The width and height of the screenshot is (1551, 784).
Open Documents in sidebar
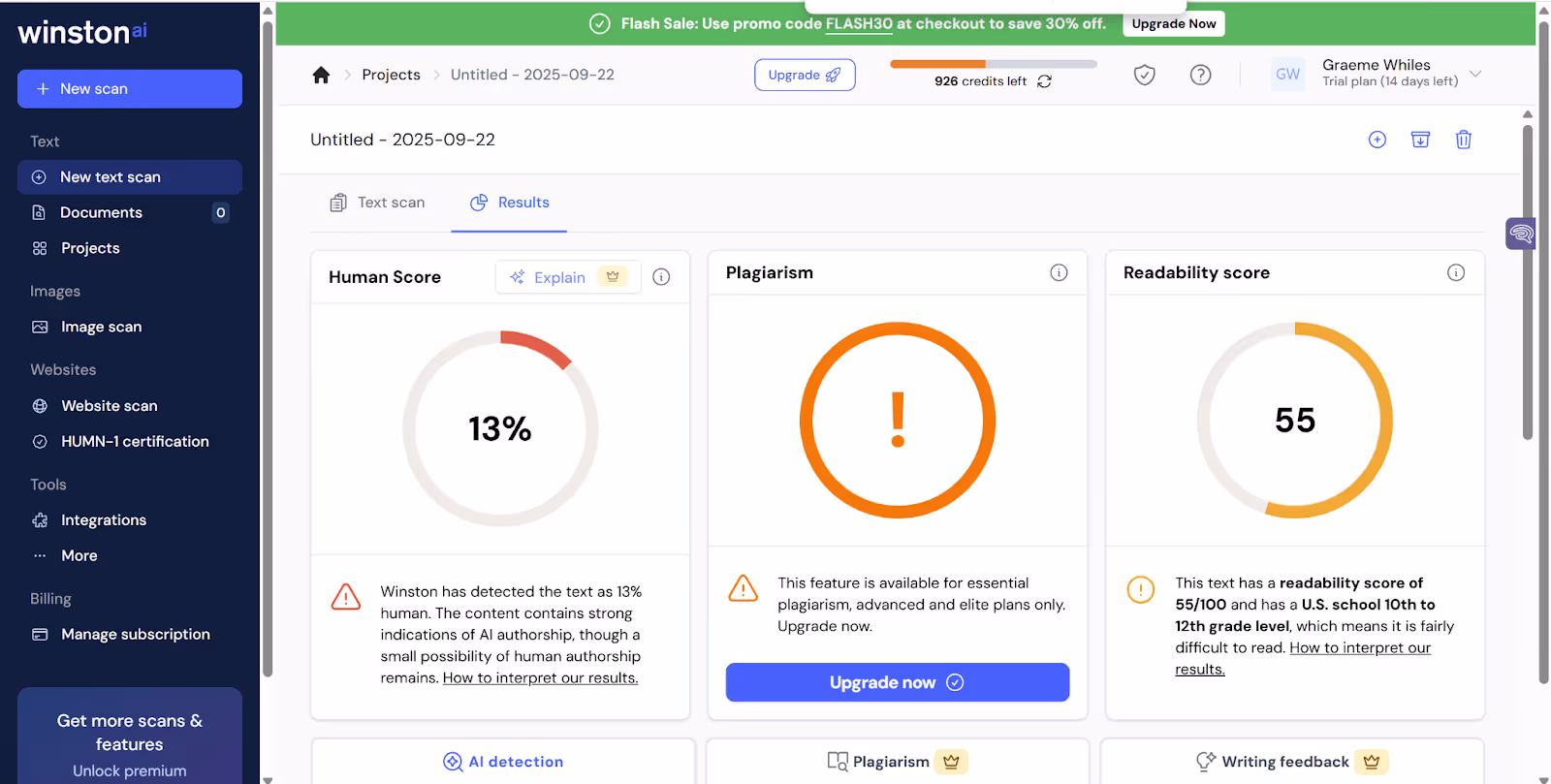(x=130, y=212)
